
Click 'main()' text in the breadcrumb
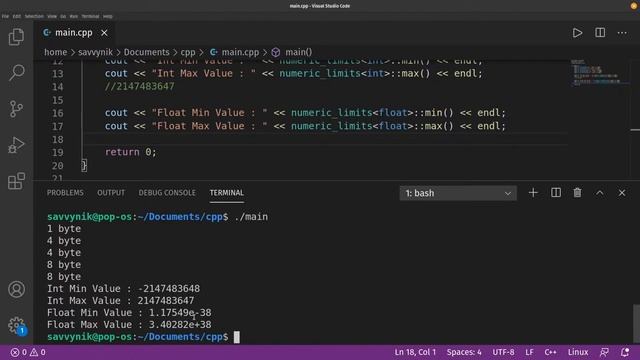(299, 52)
